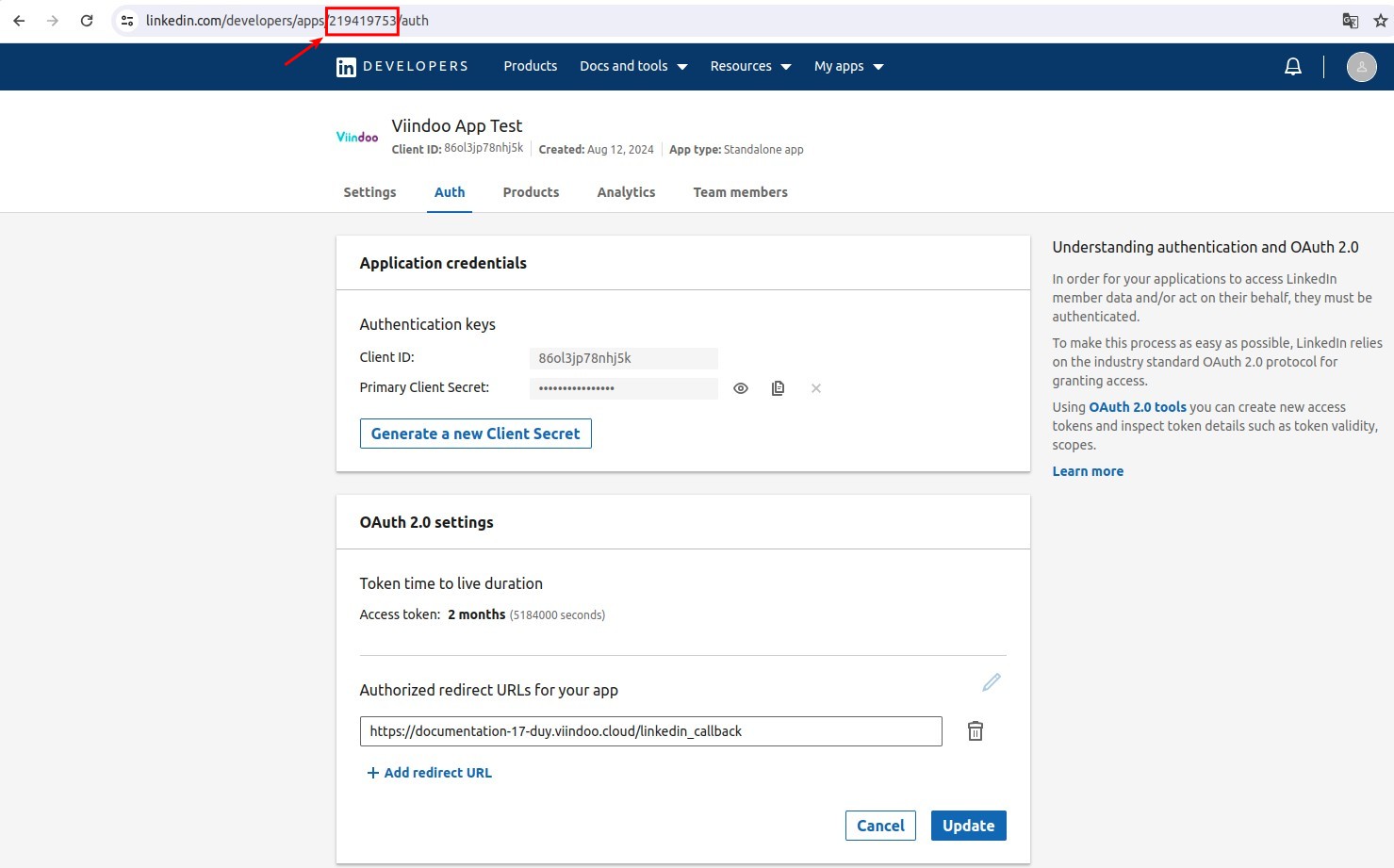
Task: Cancel the redirect URL edit
Action: point(880,826)
